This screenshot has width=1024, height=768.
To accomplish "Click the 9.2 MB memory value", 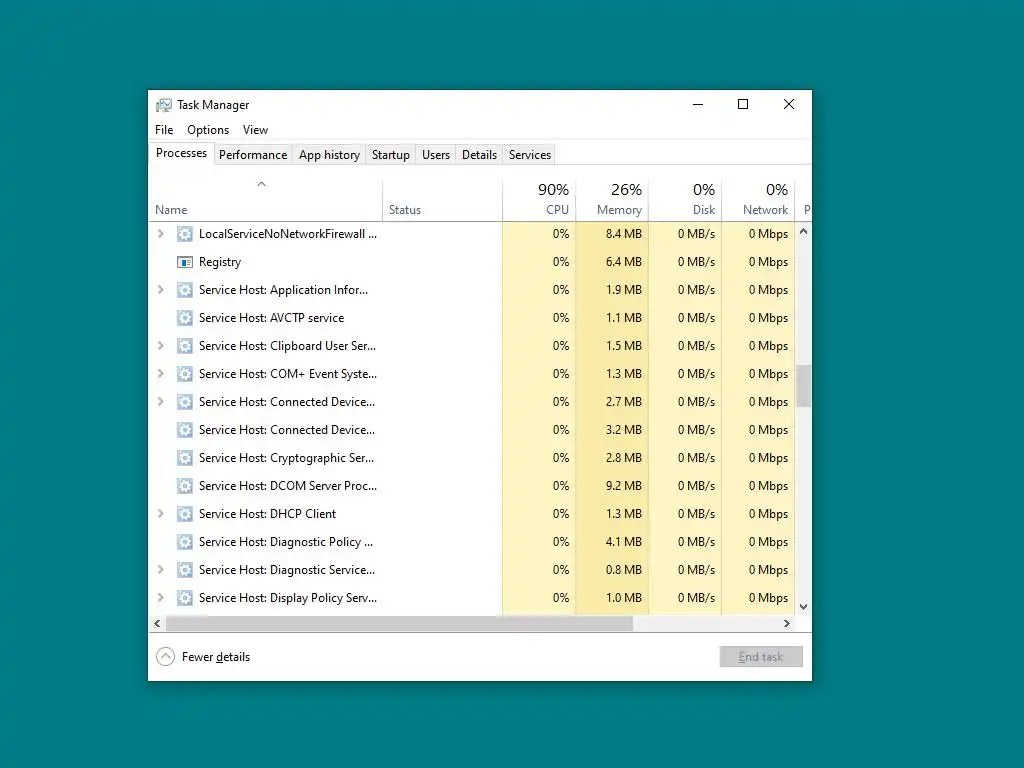I will (624, 486).
